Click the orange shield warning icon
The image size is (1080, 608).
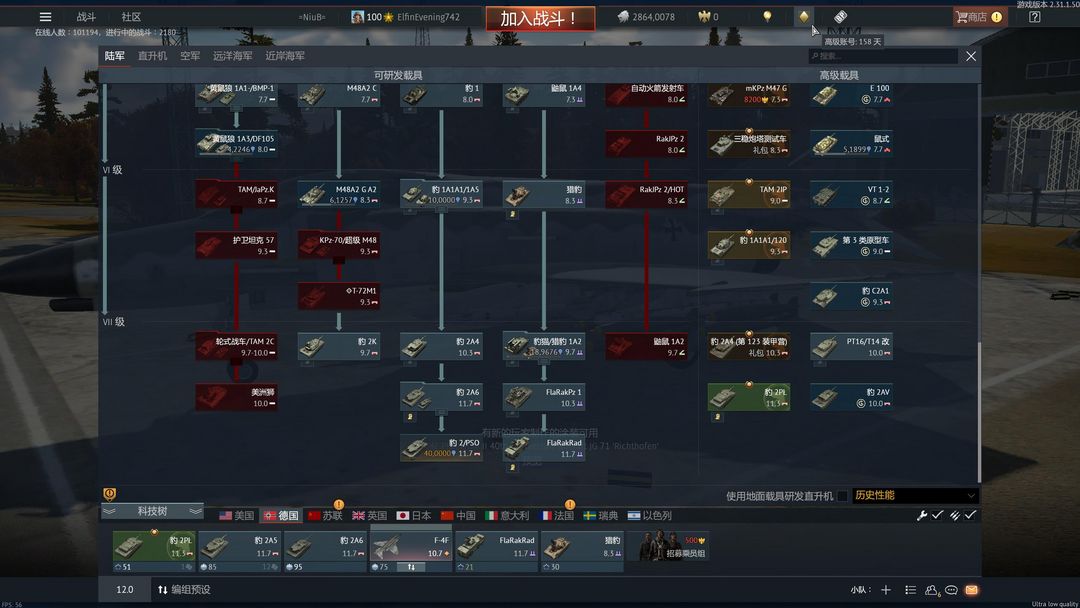110,494
